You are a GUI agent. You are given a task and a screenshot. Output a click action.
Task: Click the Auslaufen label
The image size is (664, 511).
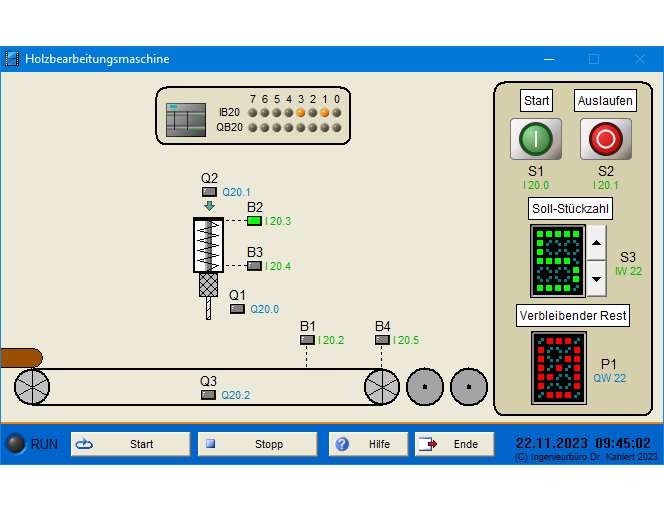pyautogui.click(x=605, y=100)
